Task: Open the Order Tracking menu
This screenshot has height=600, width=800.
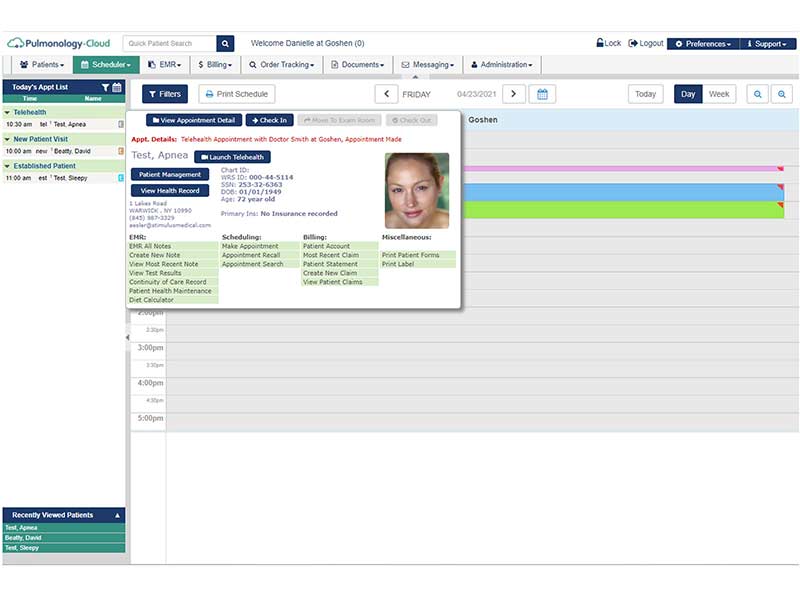Action: (282, 65)
